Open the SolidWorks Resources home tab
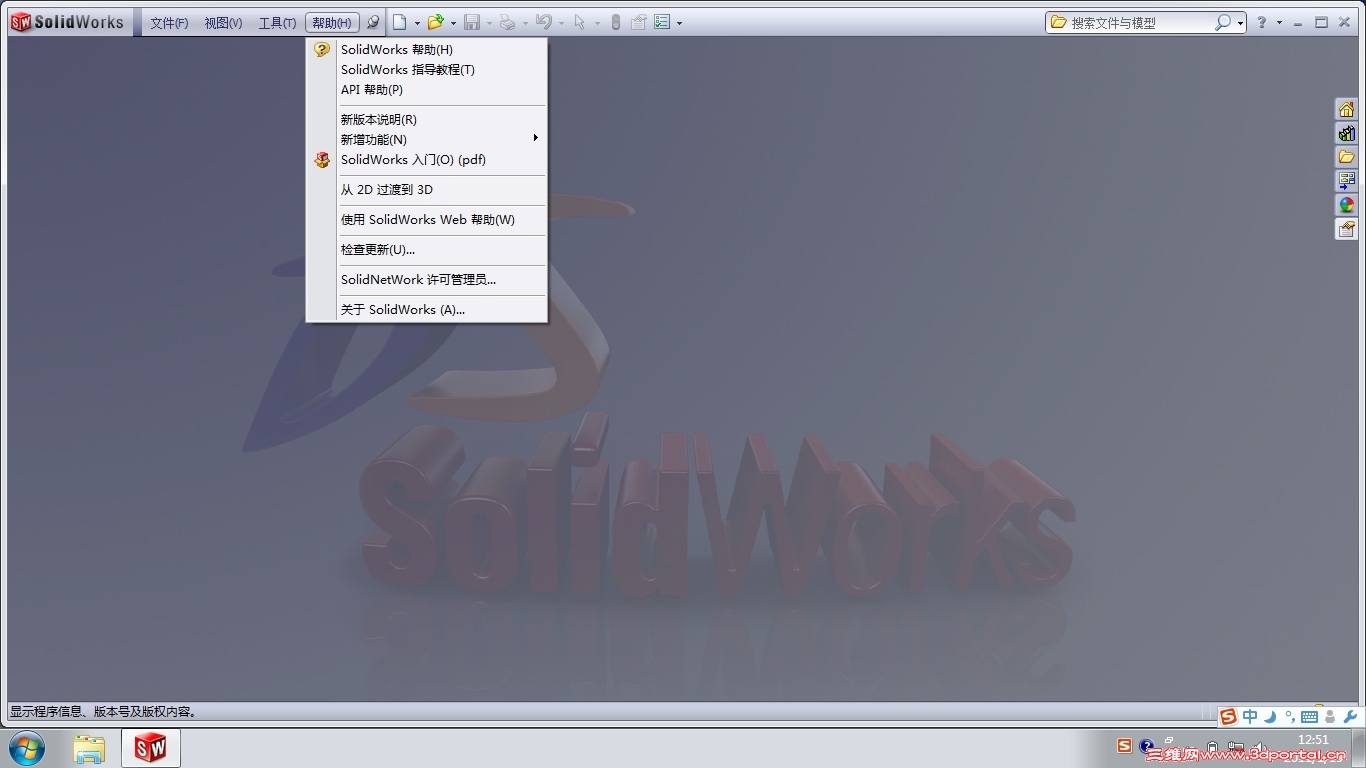This screenshot has height=768, width=1366. [1347, 109]
